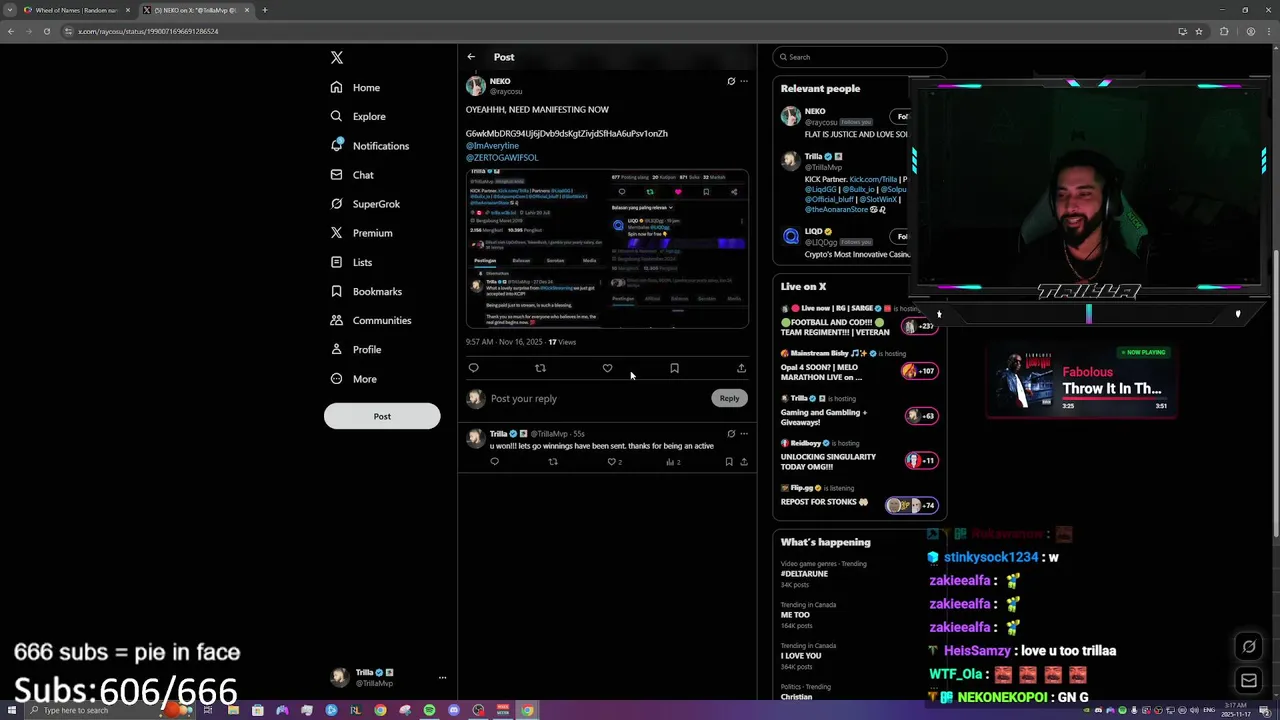Bookmark page with star icon

(1199, 31)
